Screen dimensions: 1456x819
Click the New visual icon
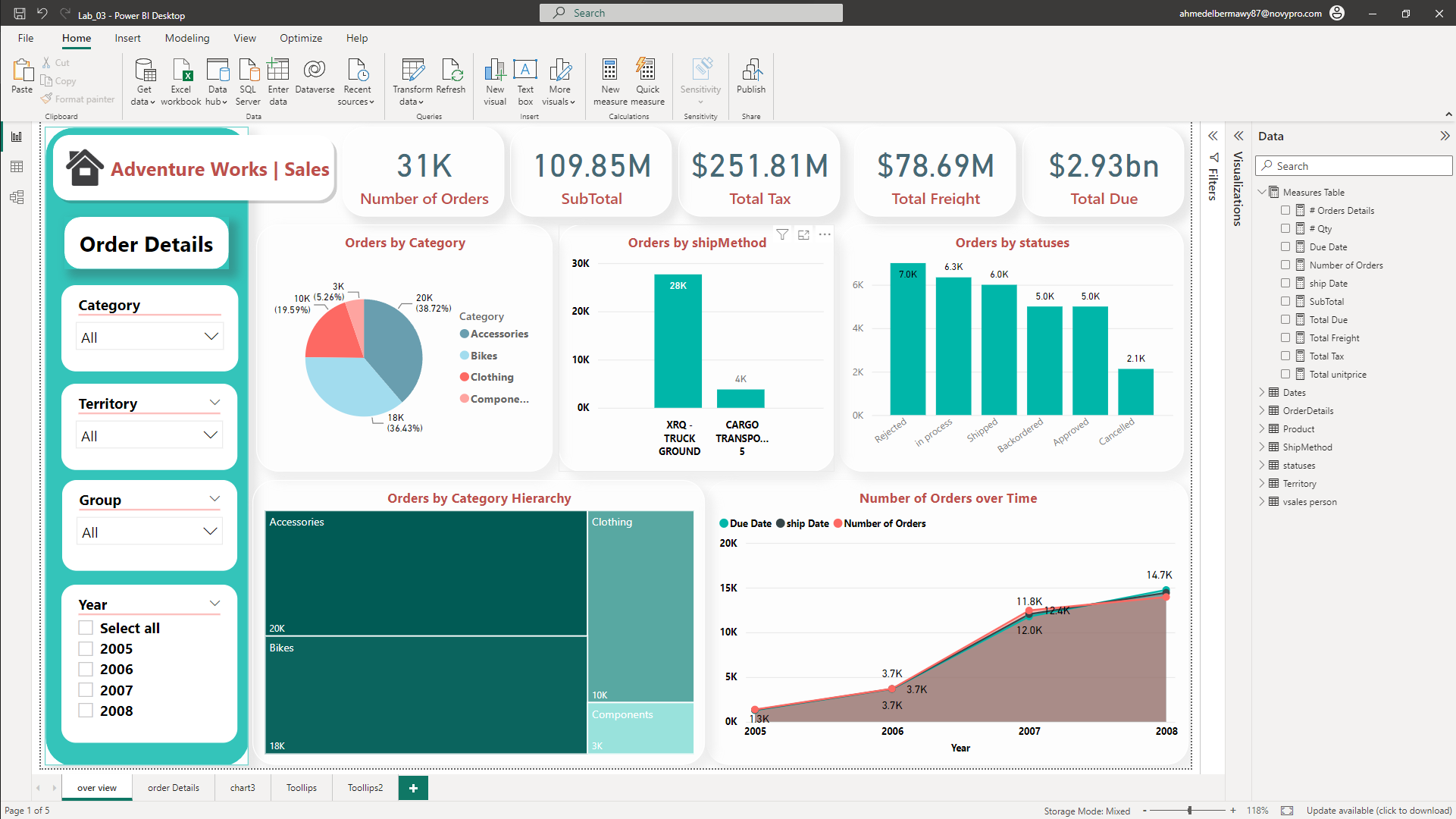[x=494, y=71]
